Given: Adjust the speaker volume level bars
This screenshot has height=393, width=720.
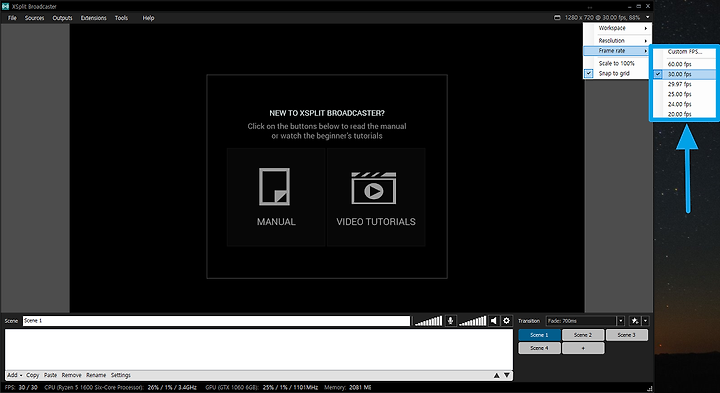Looking at the screenshot, I should pyautogui.click(x=472, y=321).
